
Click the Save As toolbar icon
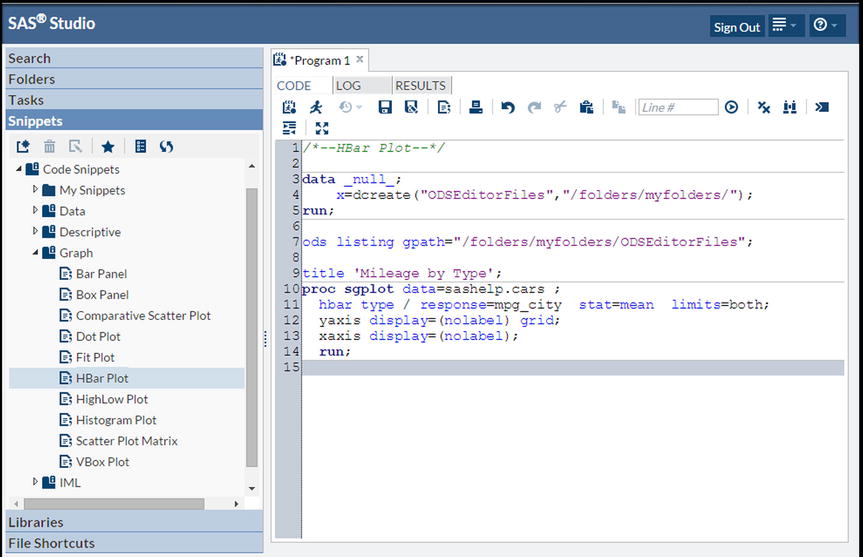click(x=411, y=107)
